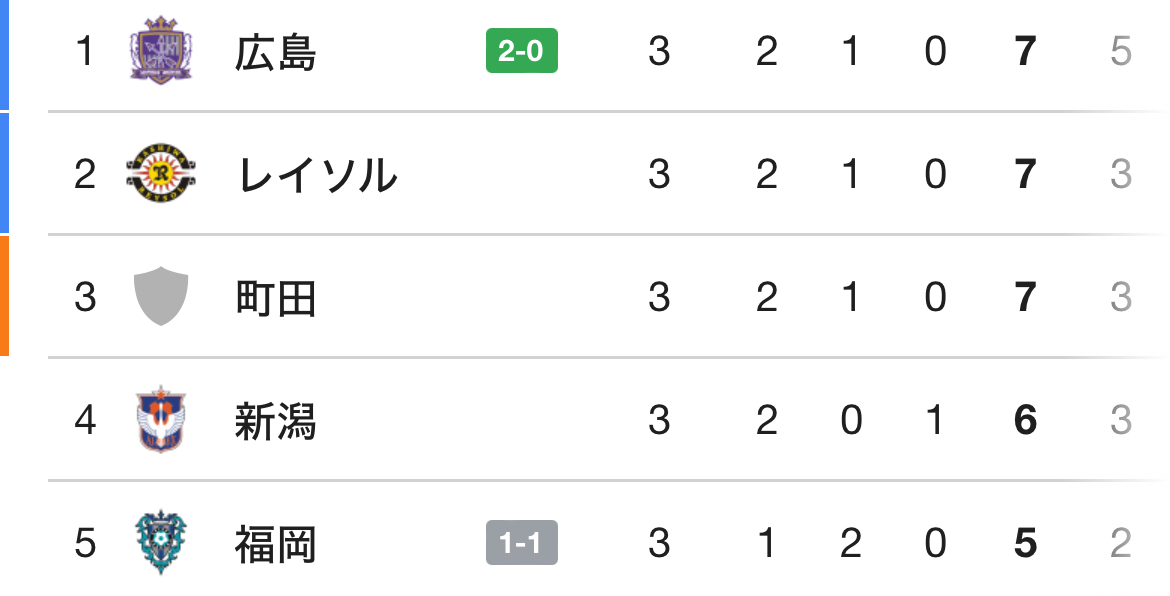The width and height of the screenshot is (1170, 596).
Task: Click rank number 4 in standings
Action: 85,420
